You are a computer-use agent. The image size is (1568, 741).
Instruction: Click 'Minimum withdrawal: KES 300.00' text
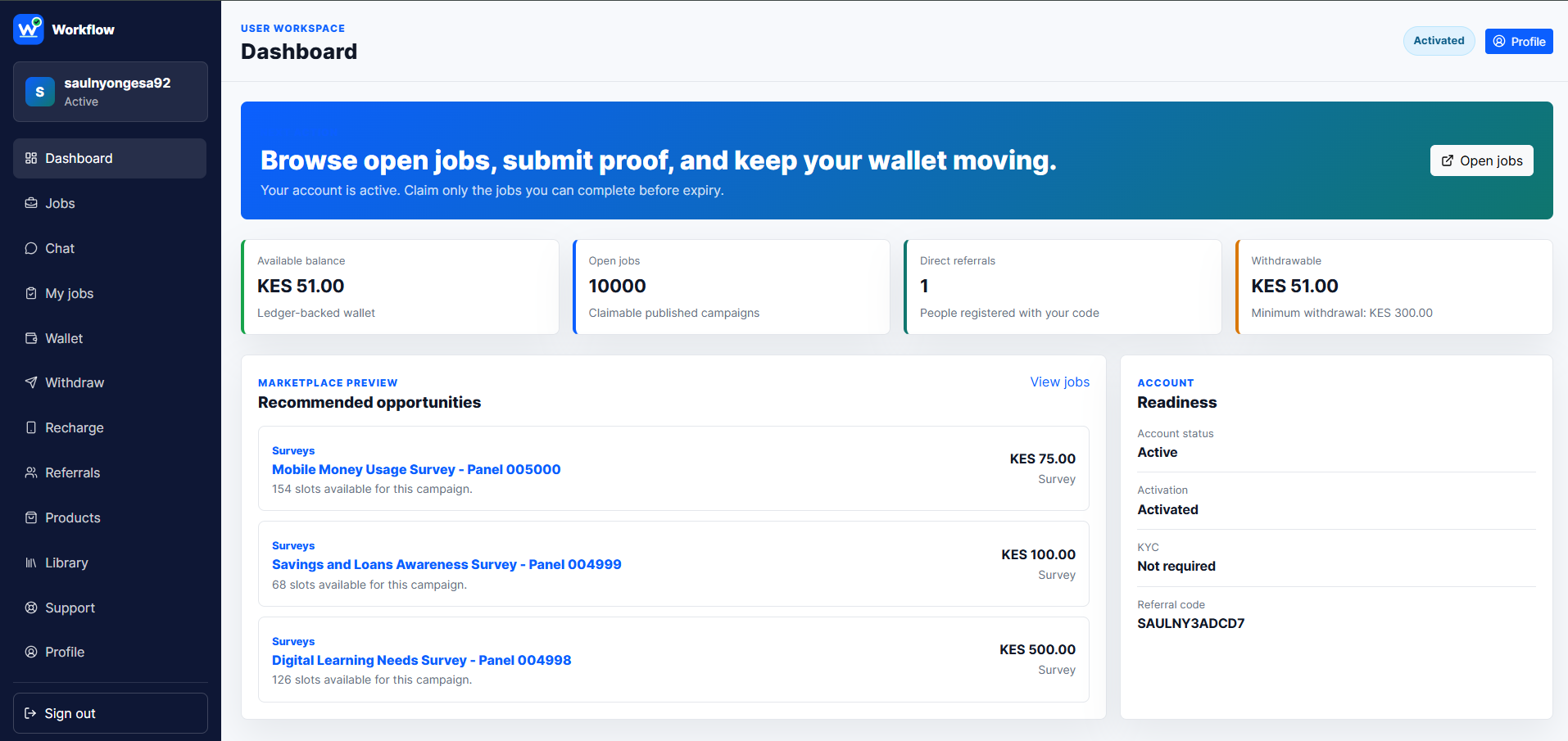[x=1342, y=313]
